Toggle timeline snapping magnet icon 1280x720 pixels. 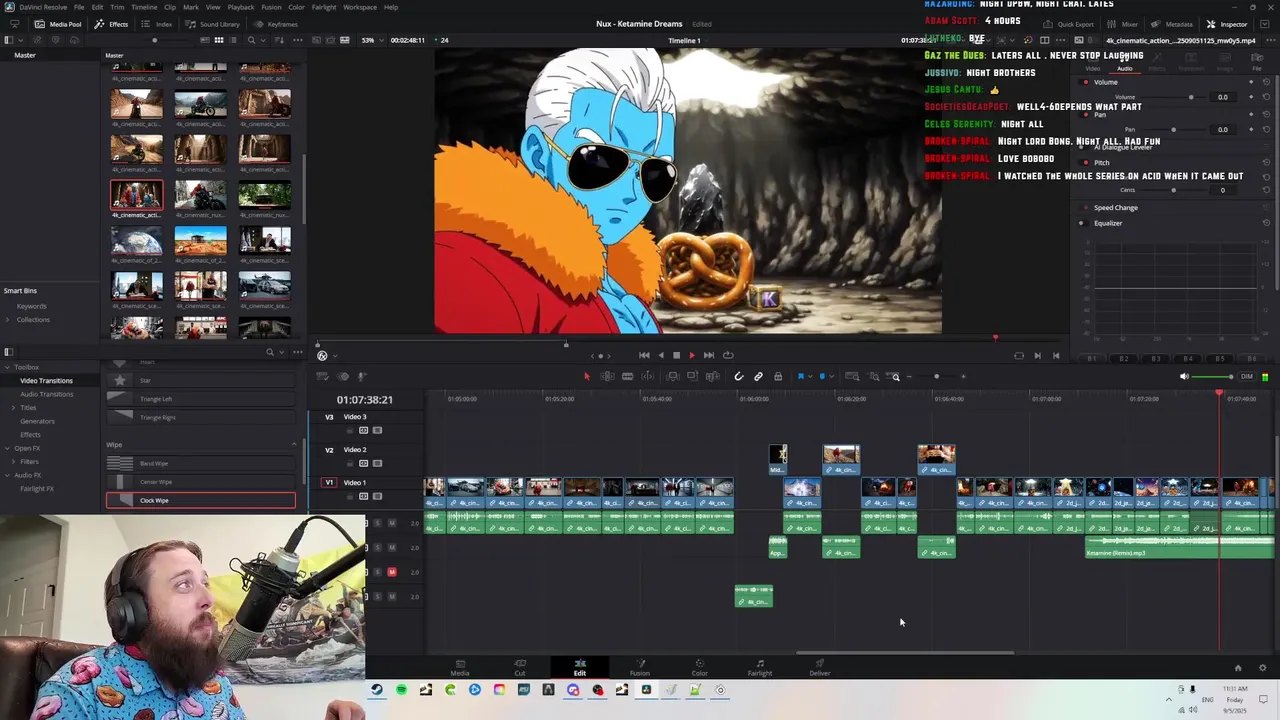738,377
